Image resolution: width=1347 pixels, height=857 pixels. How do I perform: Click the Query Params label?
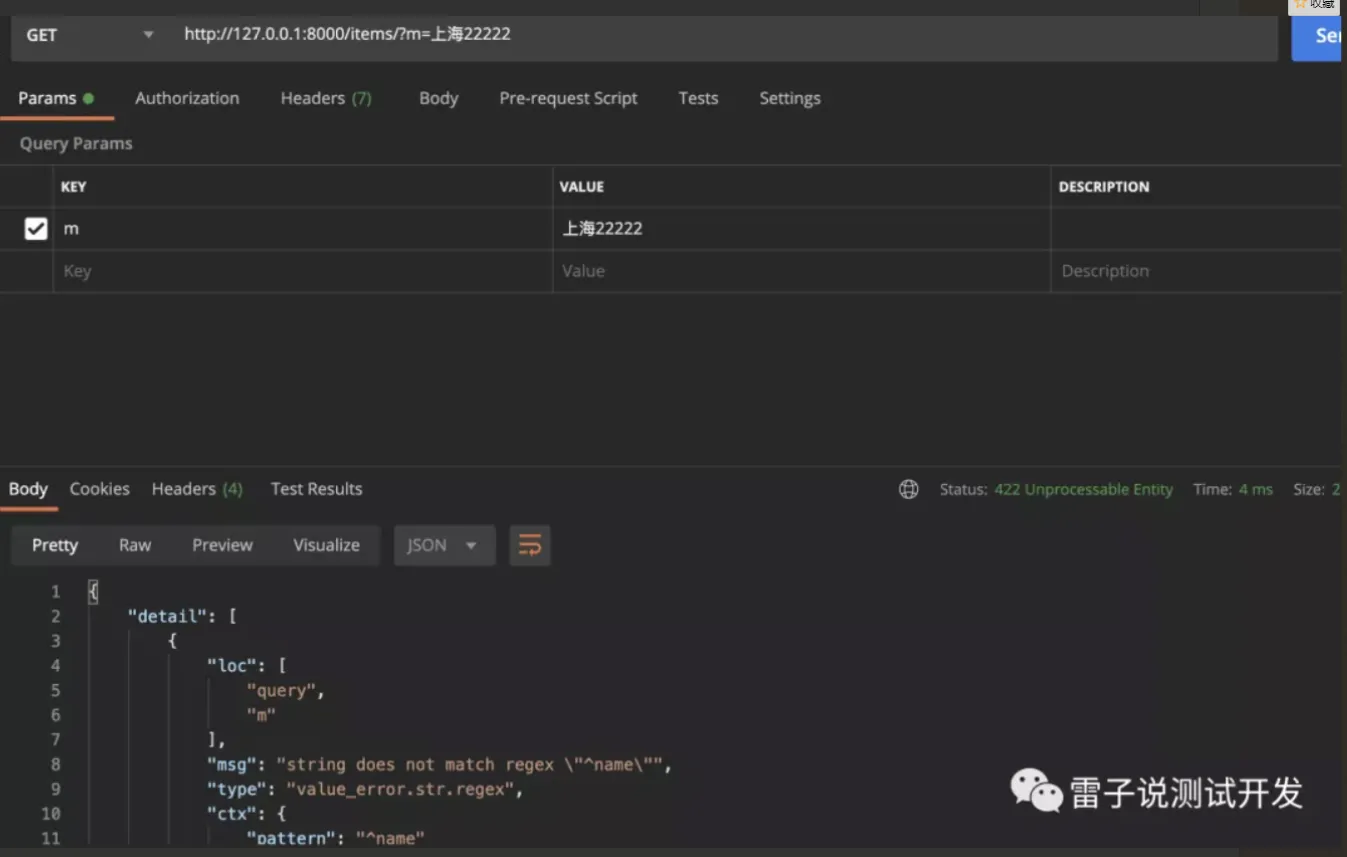(x=76, y=143)
